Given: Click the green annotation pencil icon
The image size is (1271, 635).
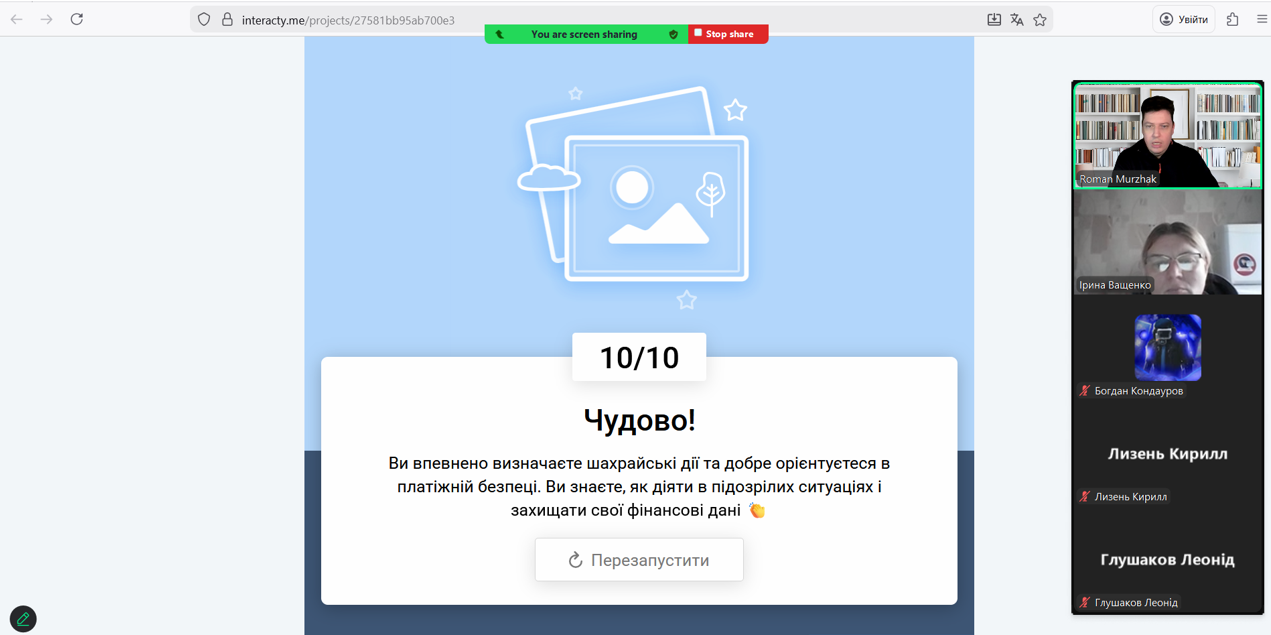Looking at the screenshot, I should pos(23,619).
